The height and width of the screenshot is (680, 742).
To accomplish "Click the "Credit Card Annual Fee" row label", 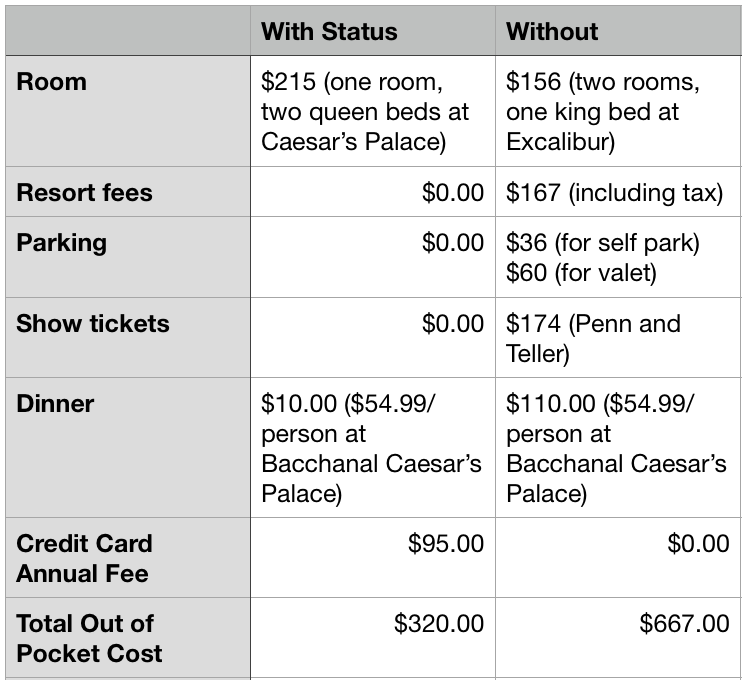I will pyautogui.click(x=84, y=558).
